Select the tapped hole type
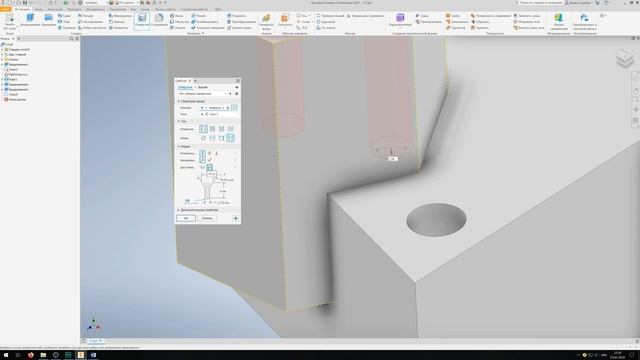The height and width of the screenshot is (360, 640). click(x=221, y=129)
